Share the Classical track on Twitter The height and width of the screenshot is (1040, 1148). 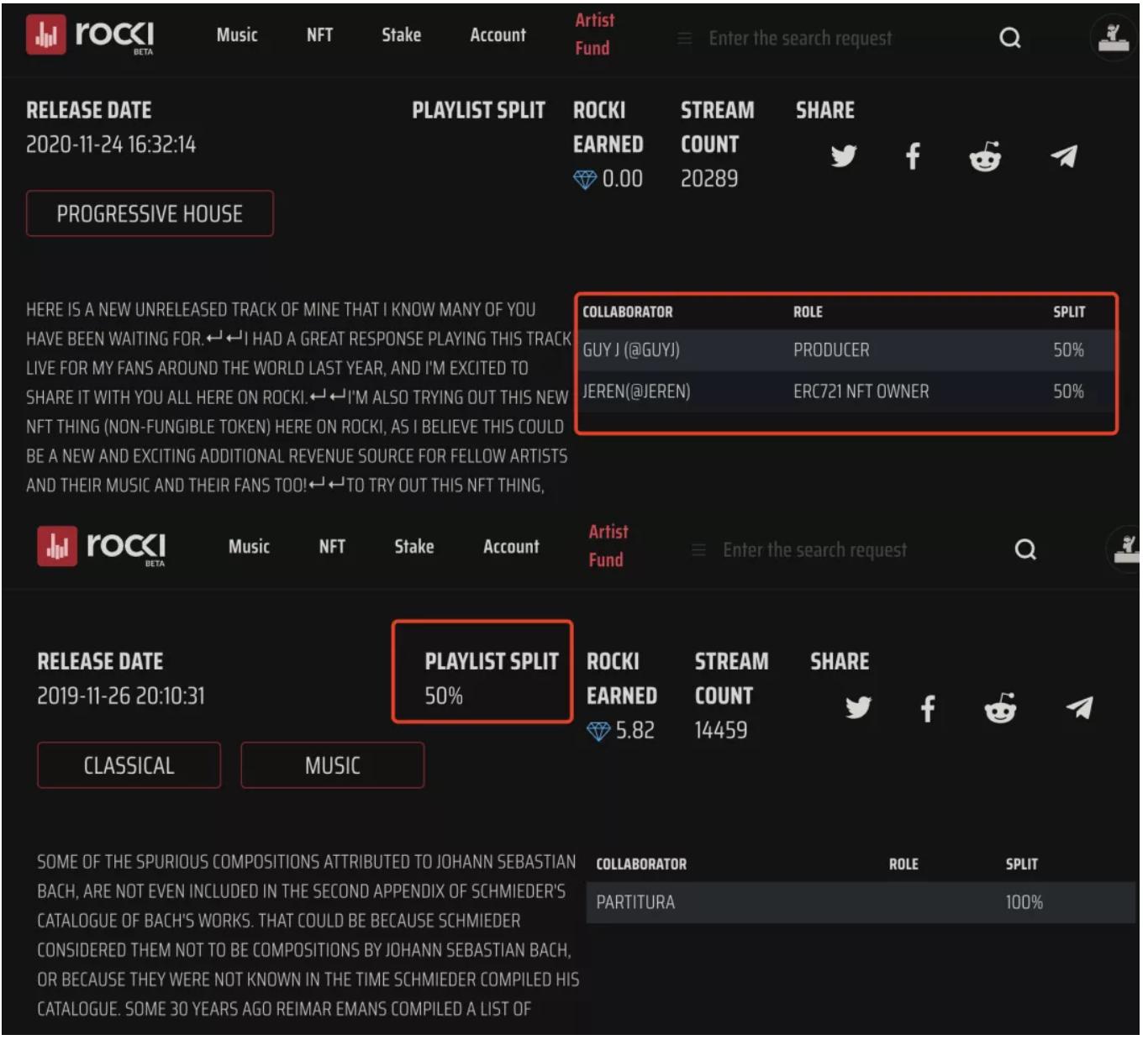click(857, 708)
